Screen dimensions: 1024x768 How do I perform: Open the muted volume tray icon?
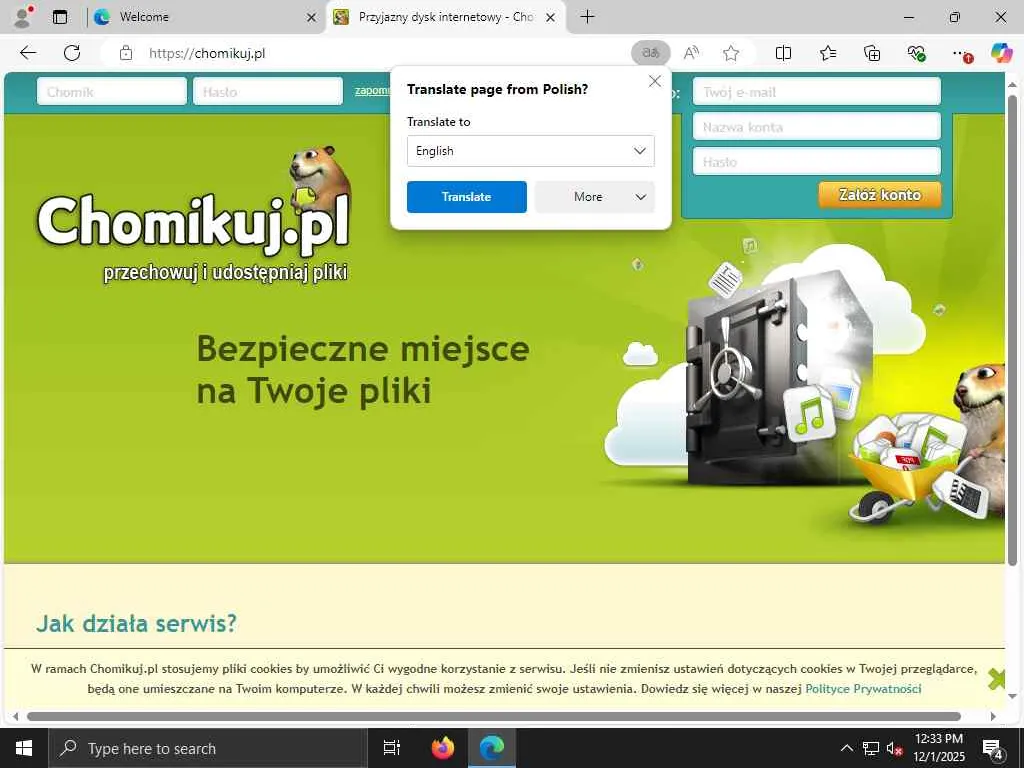click(x=894, y=748)
